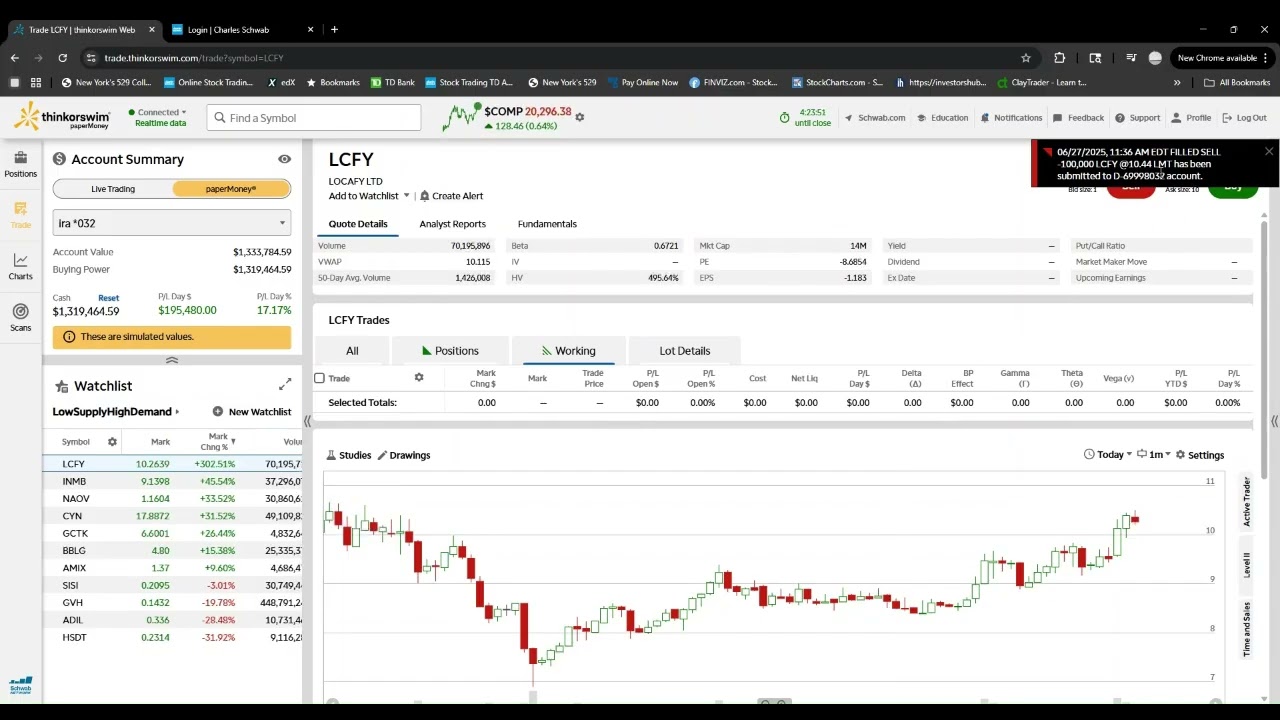
Task: Expand LowSupplyHighDemand watchlist selector
Action: (x=116, y=412)
